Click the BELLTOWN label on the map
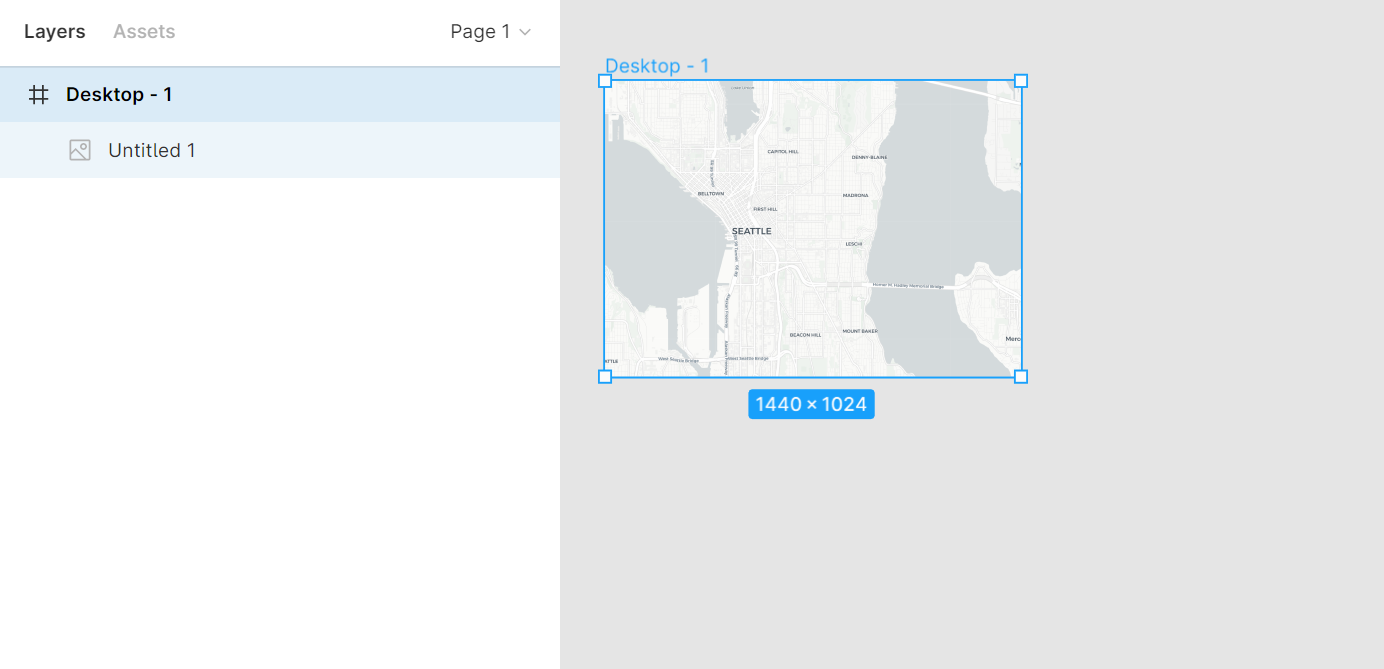The image size is (1384, 669). [711, 194]
